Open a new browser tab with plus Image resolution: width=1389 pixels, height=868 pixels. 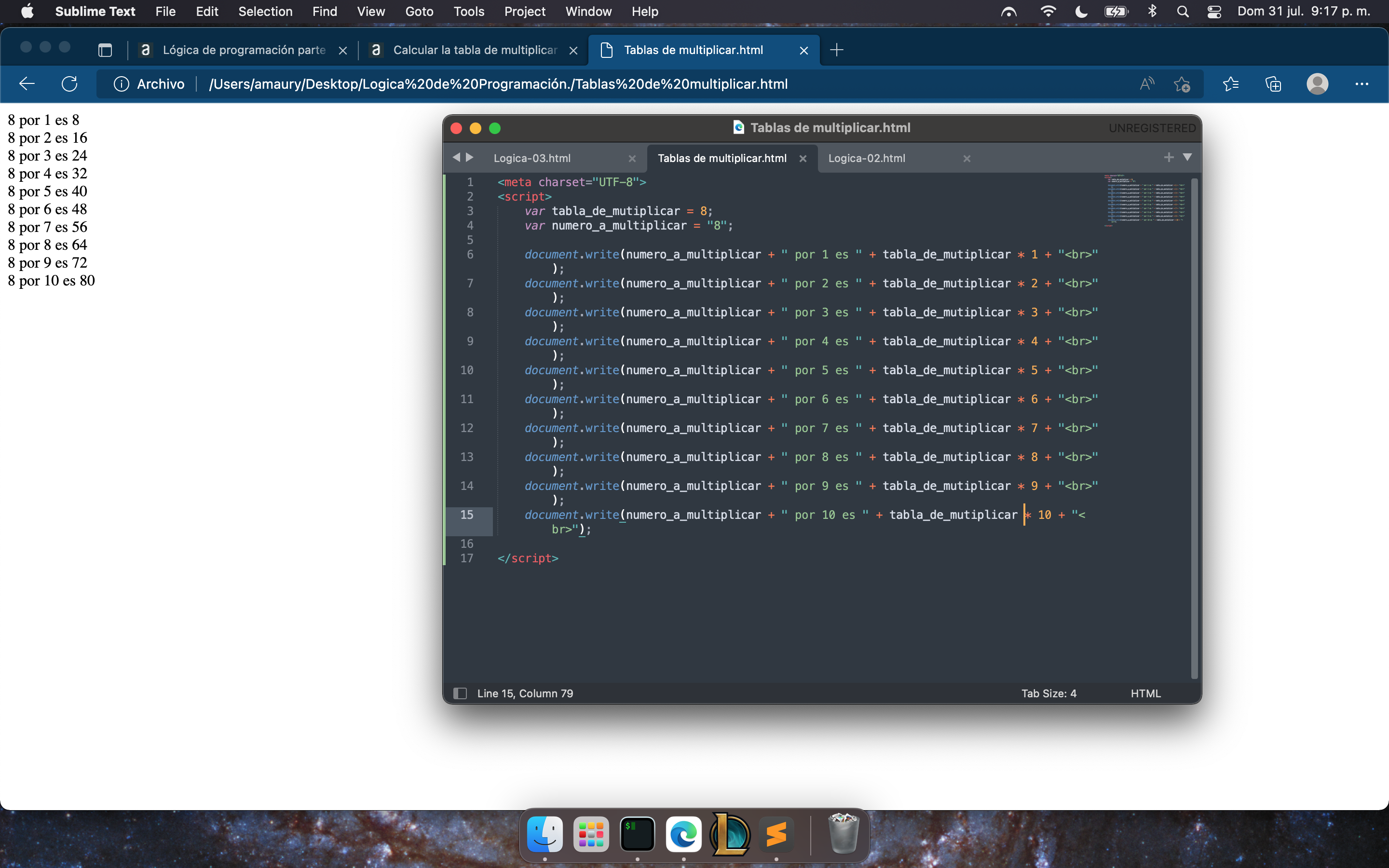coord(837,50)
